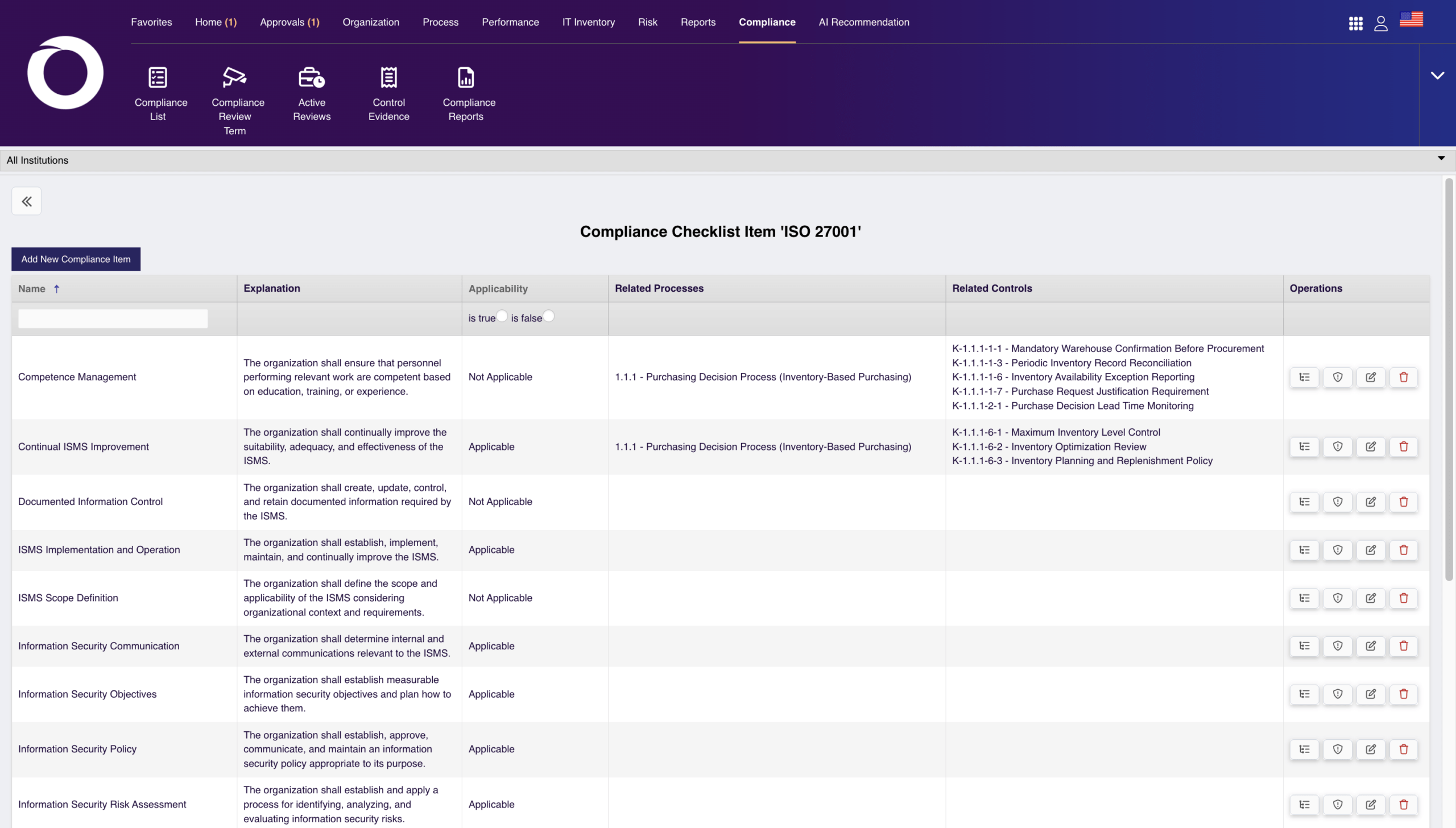The width and height of the screenshot is (1456, 828).
Task: Click list-tree icon for ISMS Scope Definition
Action: click(1305, 598)
